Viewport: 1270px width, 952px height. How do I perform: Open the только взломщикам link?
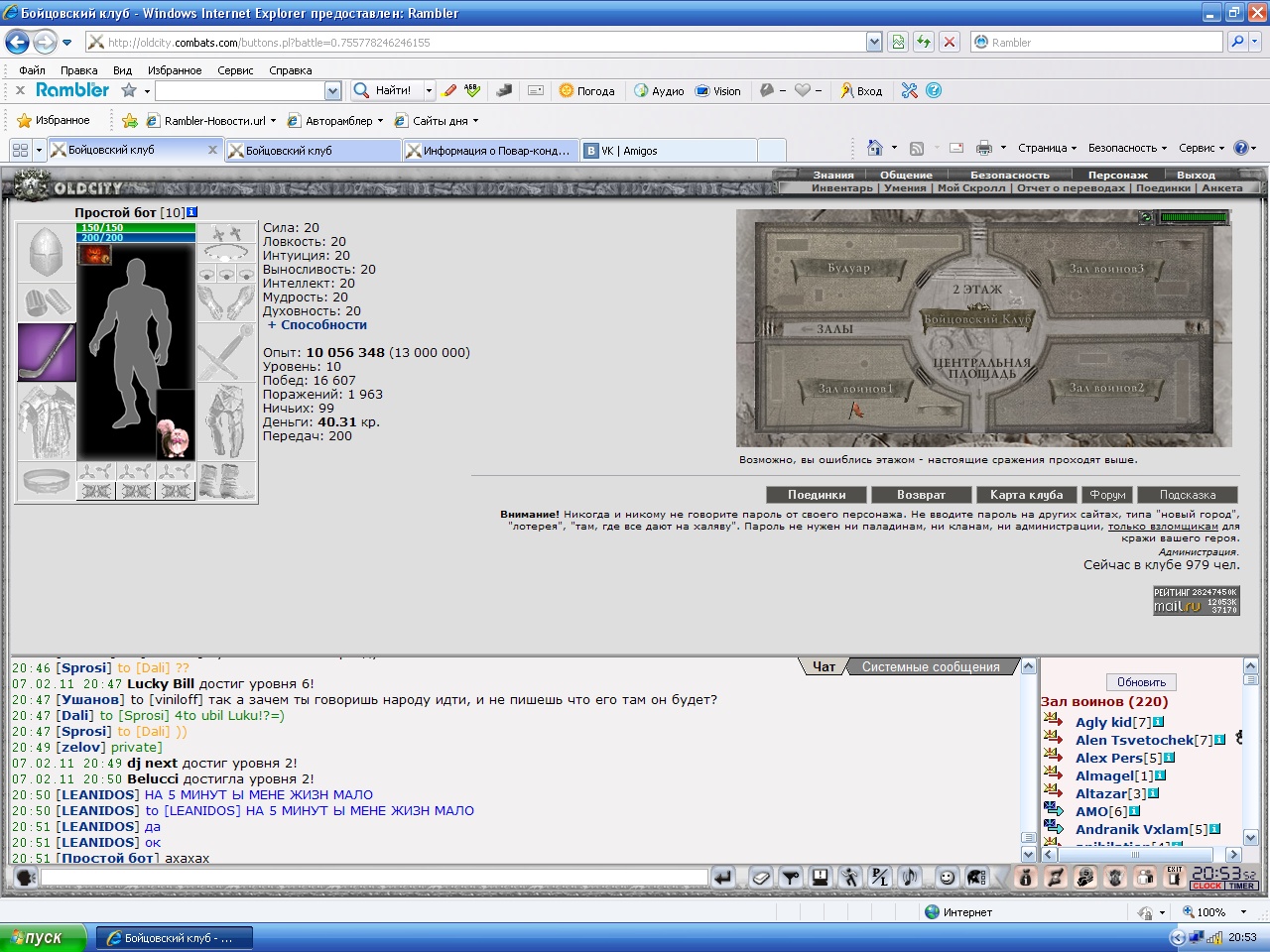click(1163, 527)
